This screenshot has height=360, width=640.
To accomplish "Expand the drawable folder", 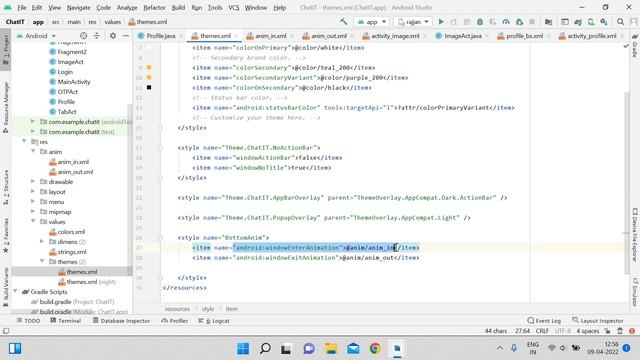I will pos(33,182).
